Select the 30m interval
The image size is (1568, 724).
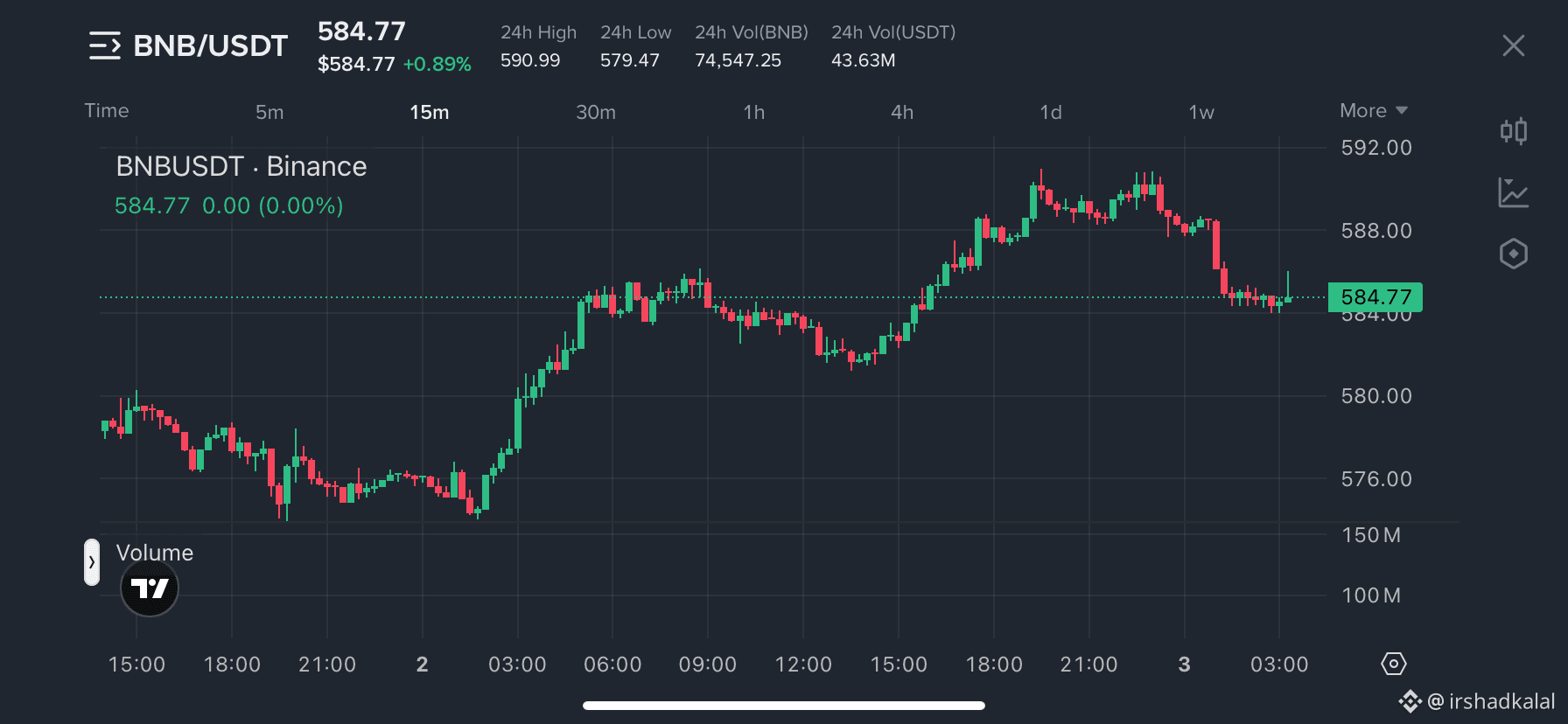pos(596,112)
